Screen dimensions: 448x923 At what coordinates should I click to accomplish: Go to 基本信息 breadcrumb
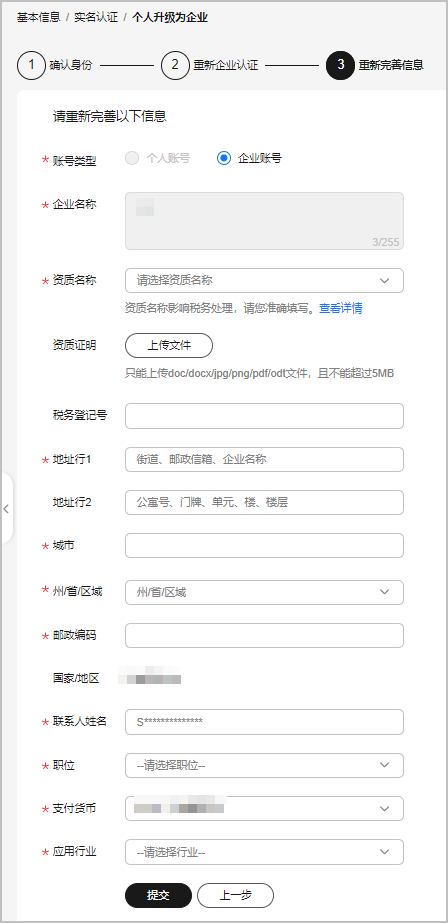(x=38, y=17)
